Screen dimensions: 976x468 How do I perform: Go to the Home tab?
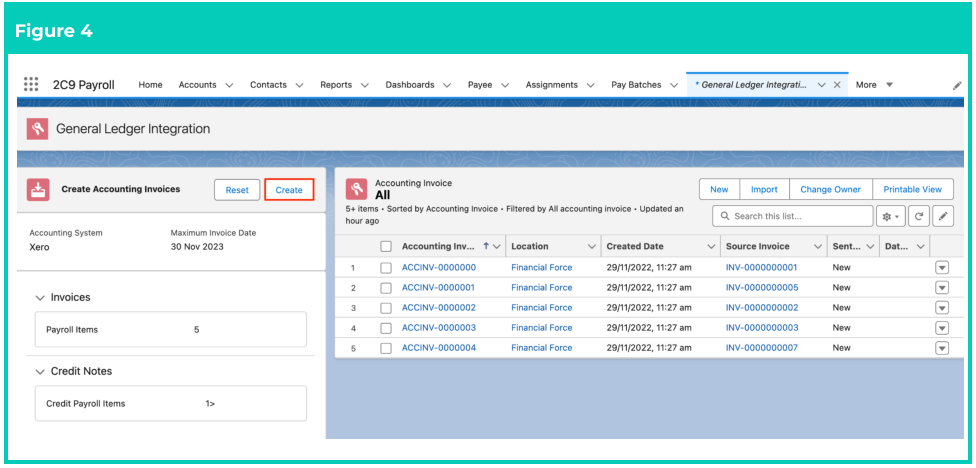coord(150,85)
